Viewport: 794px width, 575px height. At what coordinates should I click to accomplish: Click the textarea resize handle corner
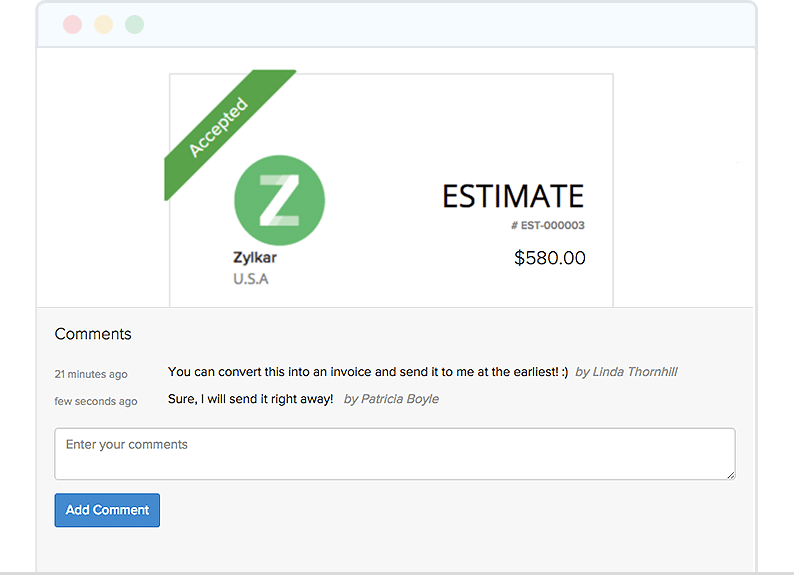point(730,474)
